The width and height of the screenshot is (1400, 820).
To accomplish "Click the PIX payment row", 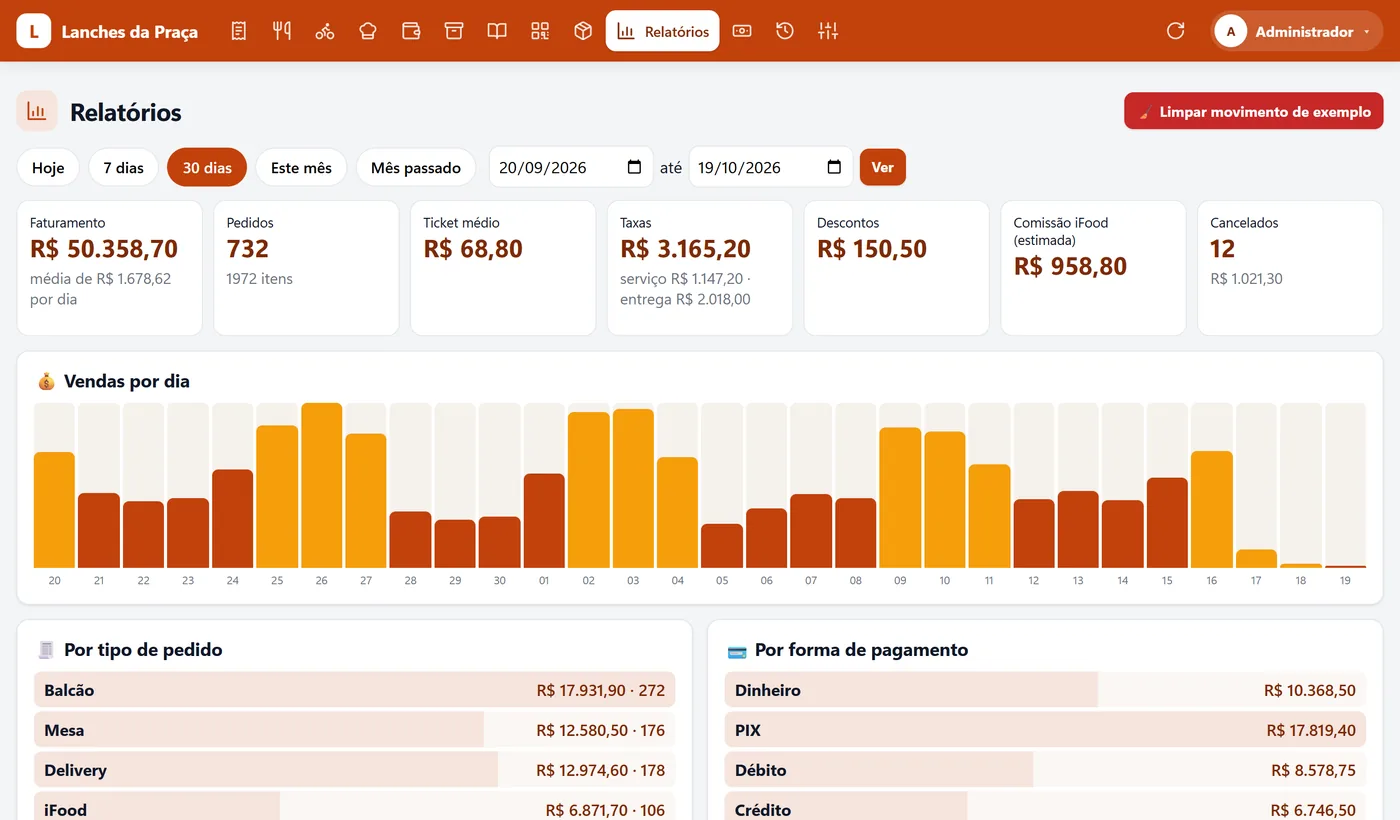I will 1045,730.
